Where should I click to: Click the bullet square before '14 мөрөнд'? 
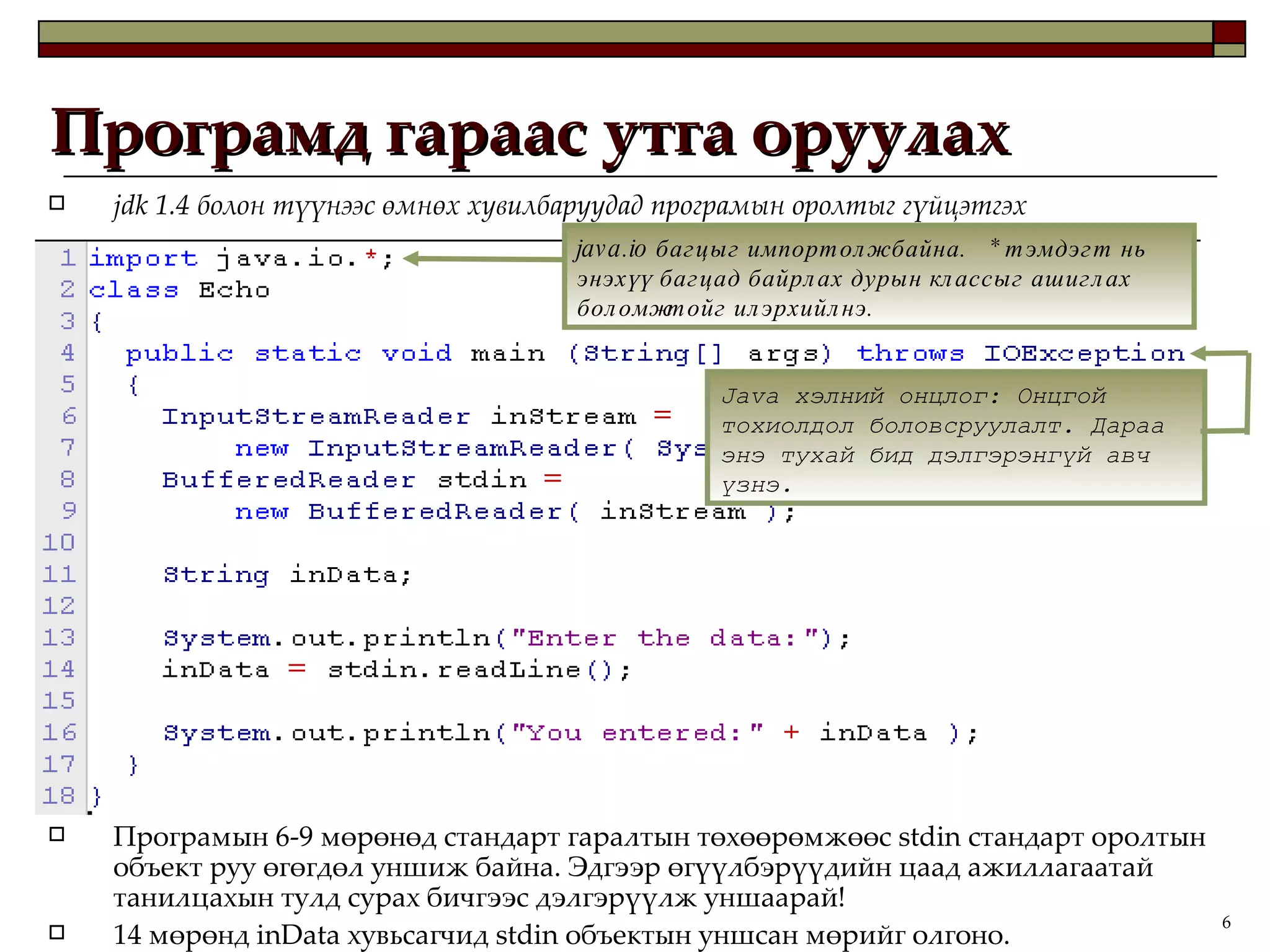tap(57, 932)
